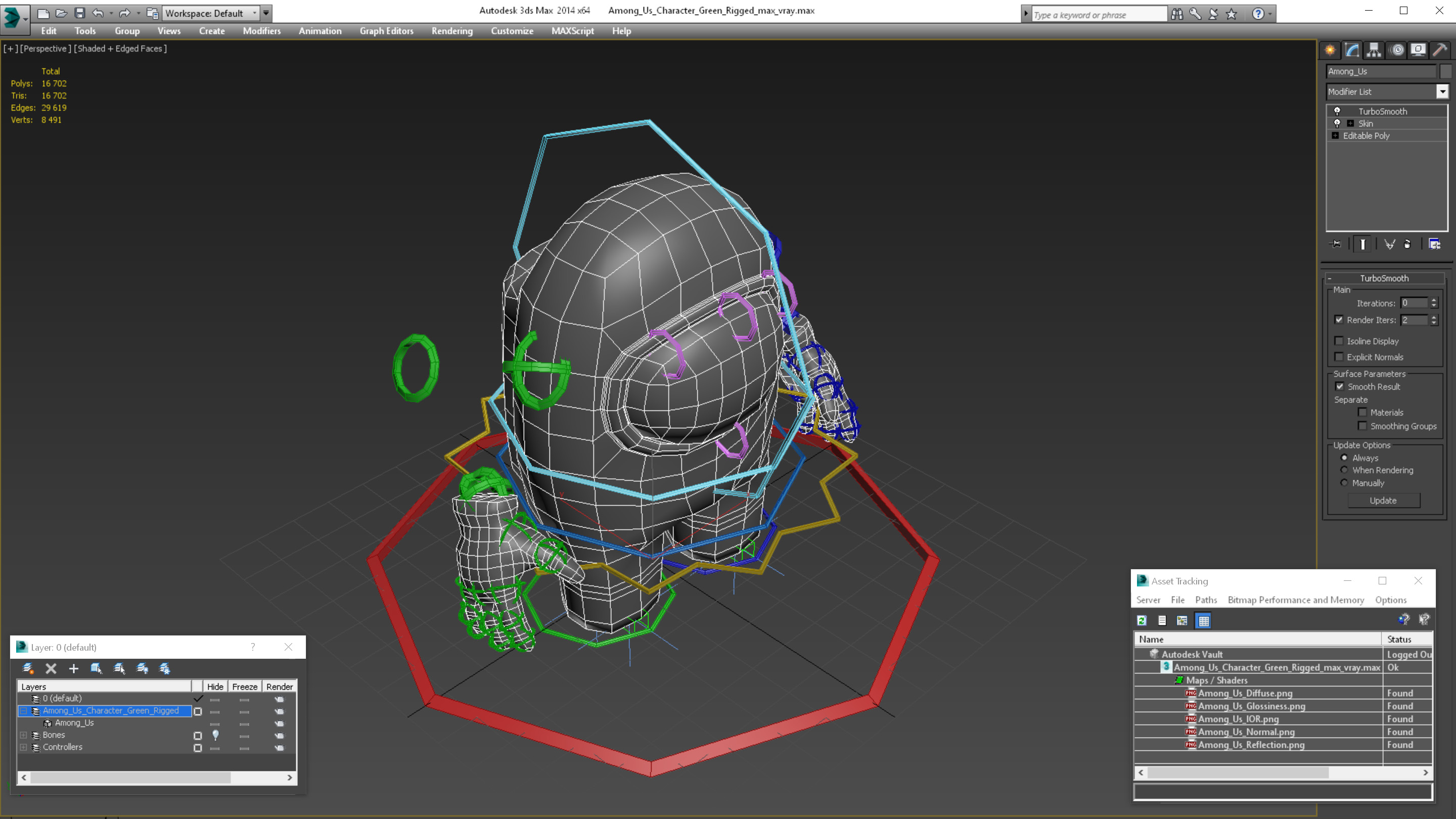Expand the Bones layer
This screenshot has height=819, width=1456.
23,735
